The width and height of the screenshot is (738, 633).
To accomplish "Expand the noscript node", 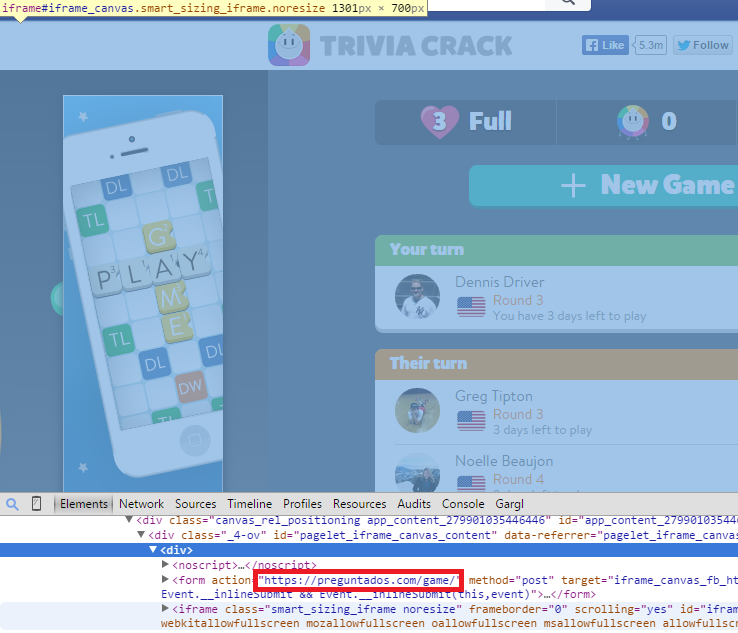I will [x=166, y=565].
